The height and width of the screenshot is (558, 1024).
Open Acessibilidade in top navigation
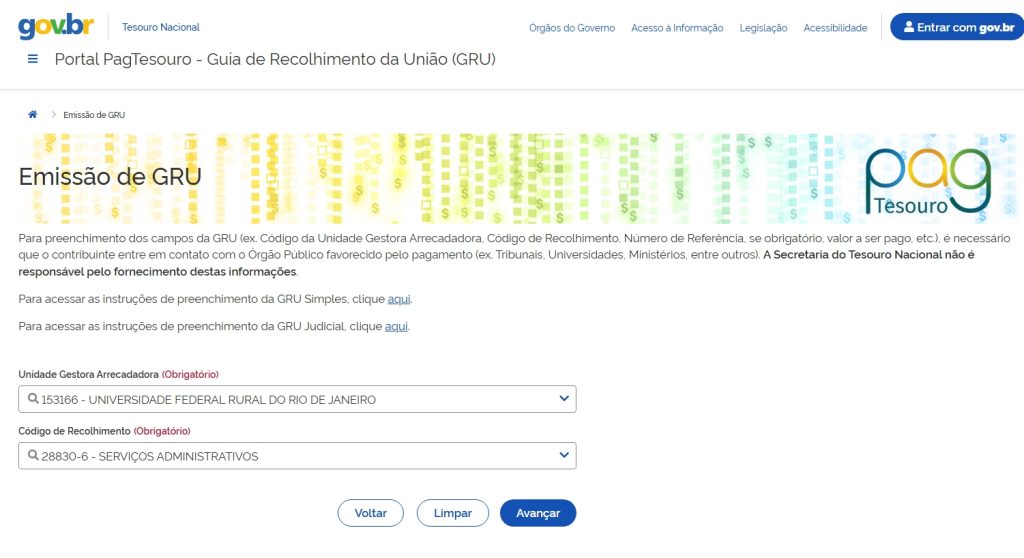coord(835,28)
